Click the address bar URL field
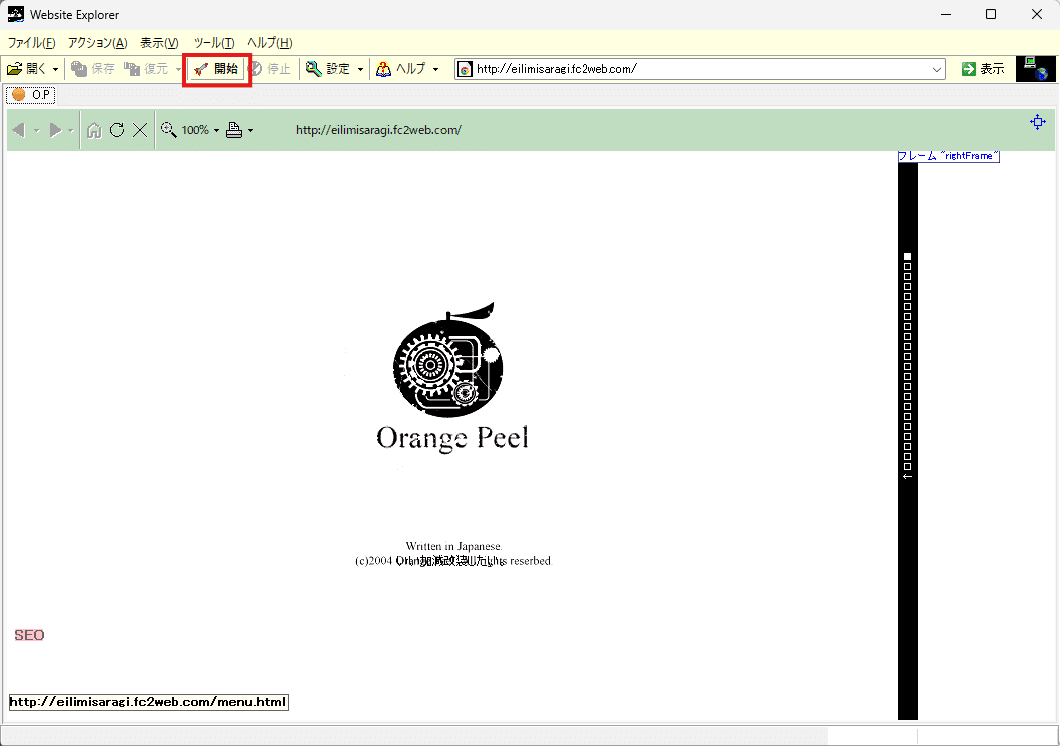Viewport: 1060px width, 746px height. coord(700,69)
